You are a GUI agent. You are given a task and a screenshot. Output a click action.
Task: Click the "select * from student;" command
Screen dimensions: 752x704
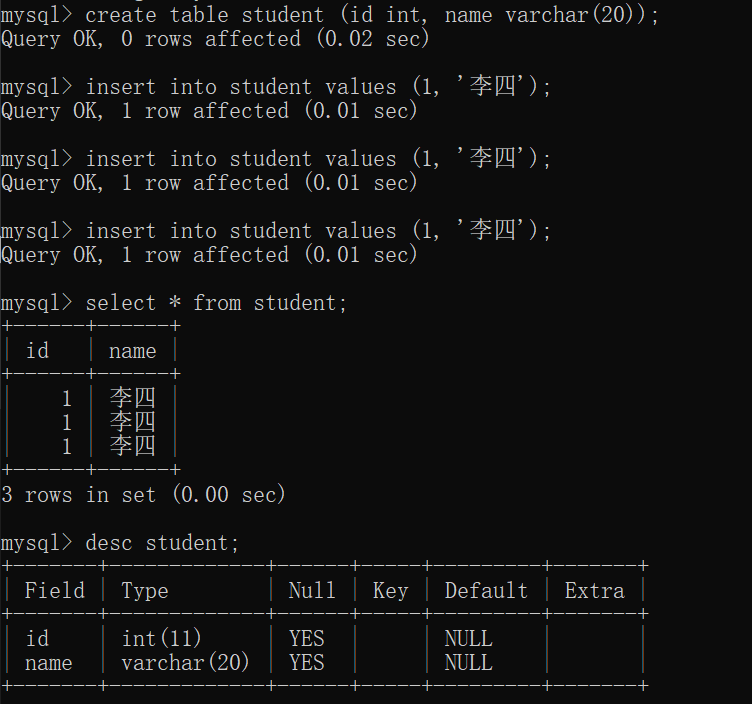[216, 303]
